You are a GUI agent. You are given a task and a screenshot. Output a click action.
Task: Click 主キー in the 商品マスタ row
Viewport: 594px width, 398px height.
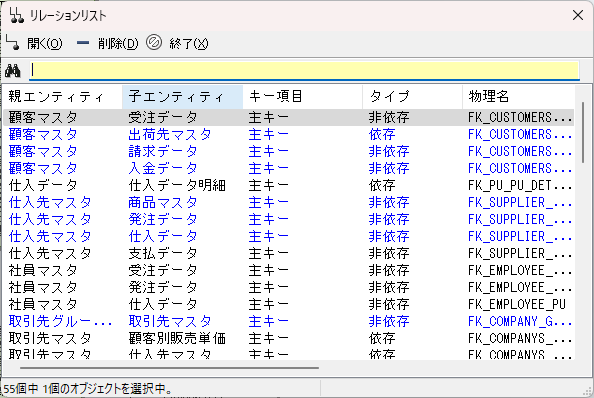pyautogui.click(x=269, y=202)
